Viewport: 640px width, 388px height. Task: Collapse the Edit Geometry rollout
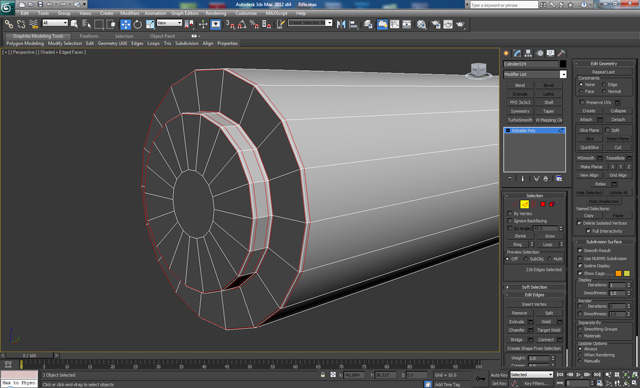pyautogui.click(x=604, y=63)
